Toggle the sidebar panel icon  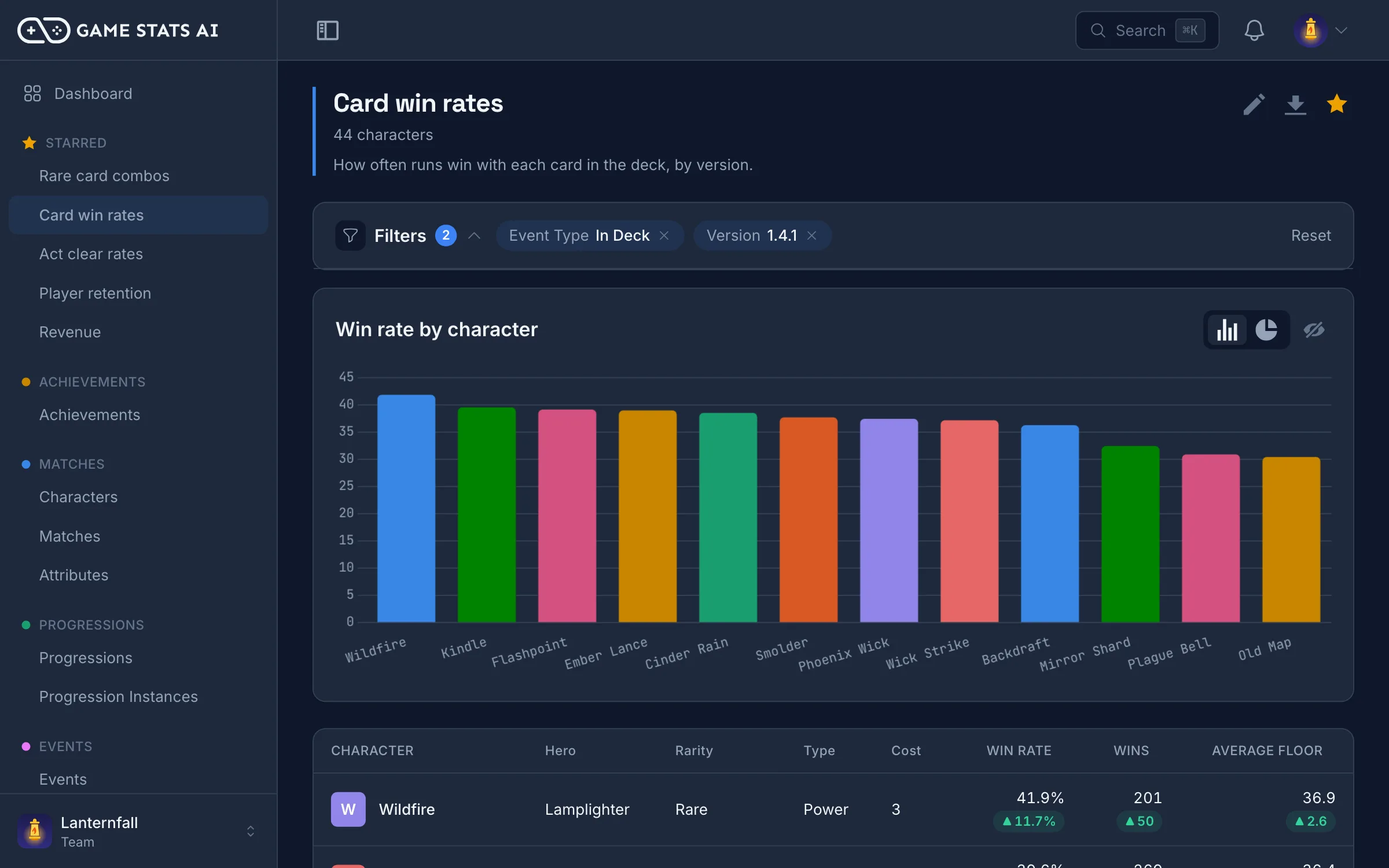(x=328, y=30)
